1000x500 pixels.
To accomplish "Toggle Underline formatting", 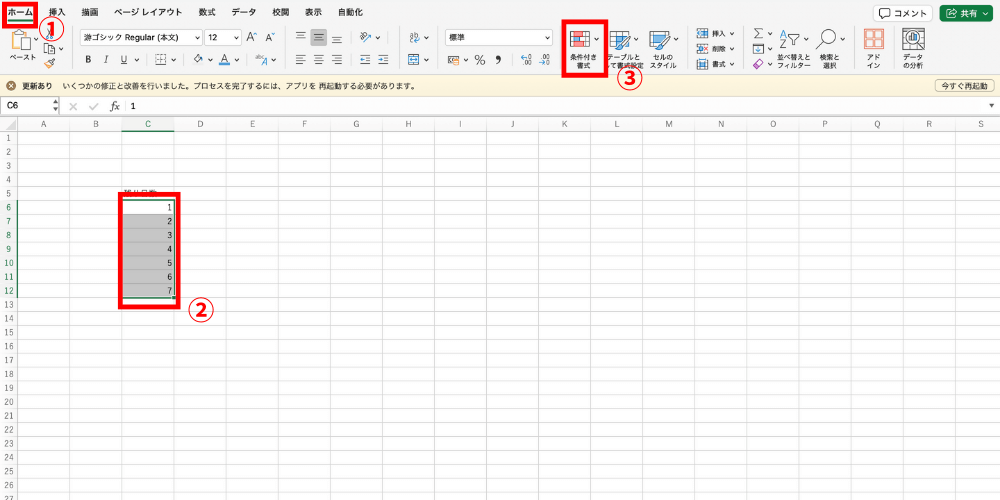I will point(122,60).
